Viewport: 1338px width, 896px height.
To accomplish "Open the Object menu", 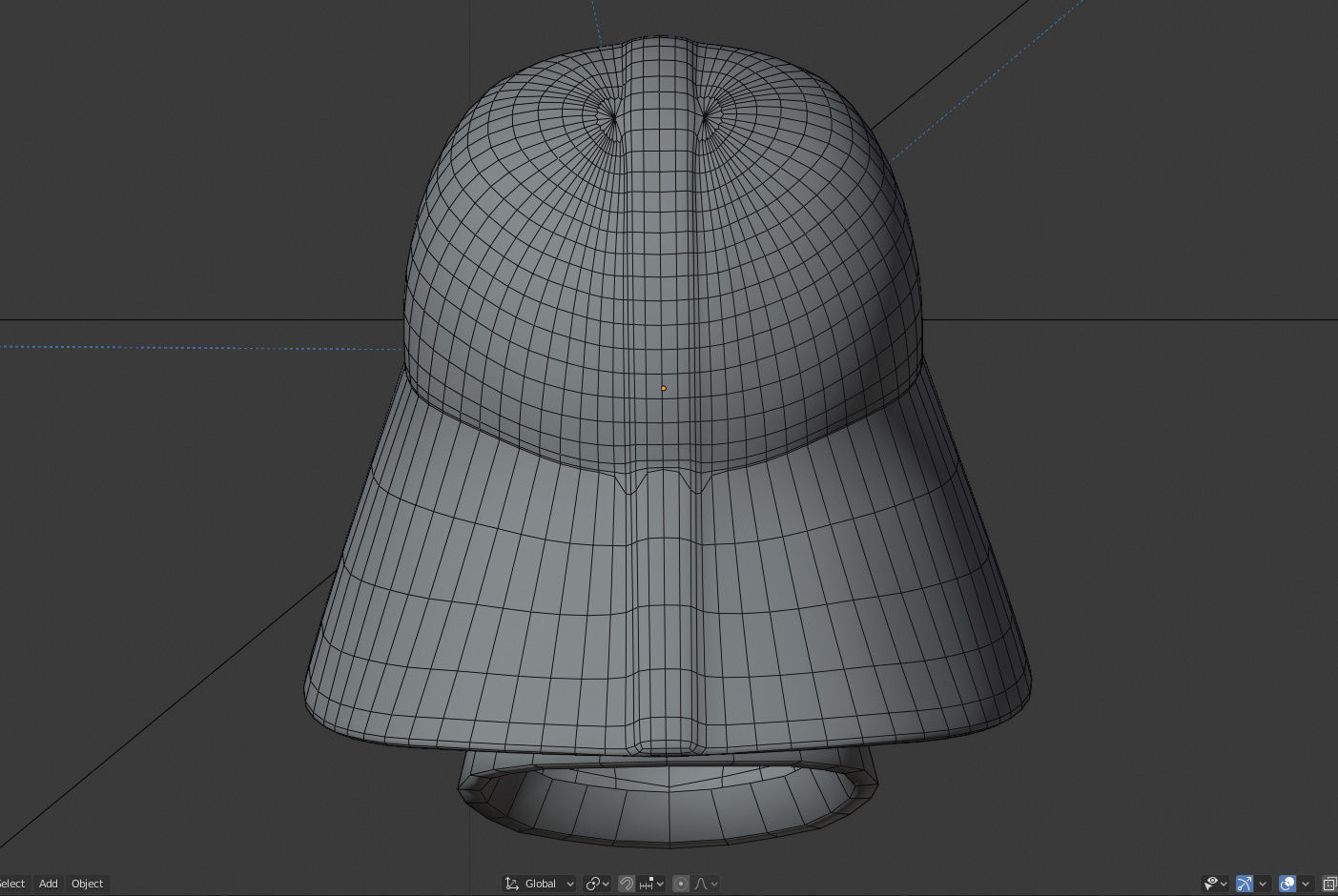I will coord(87,884).
